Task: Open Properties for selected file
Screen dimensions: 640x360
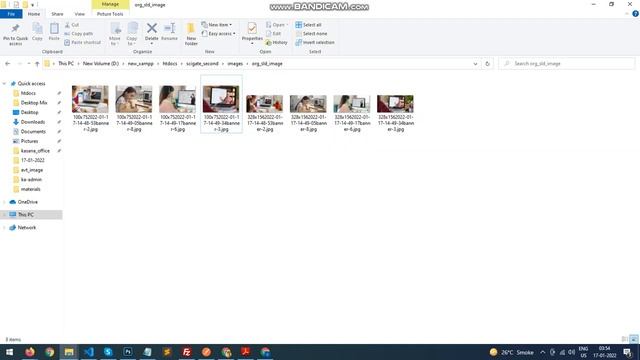Action: (252, 32)
